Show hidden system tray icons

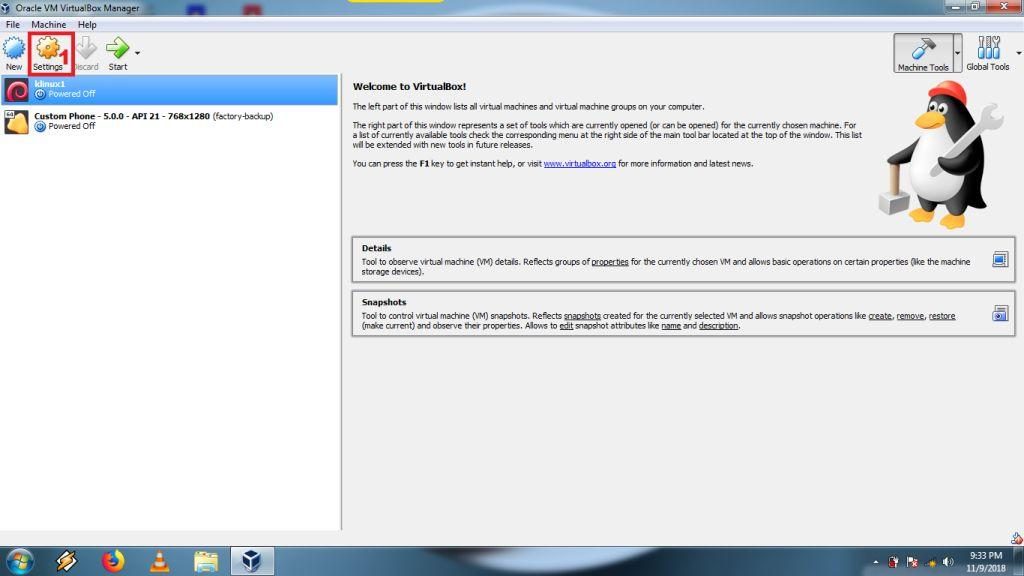875,562
